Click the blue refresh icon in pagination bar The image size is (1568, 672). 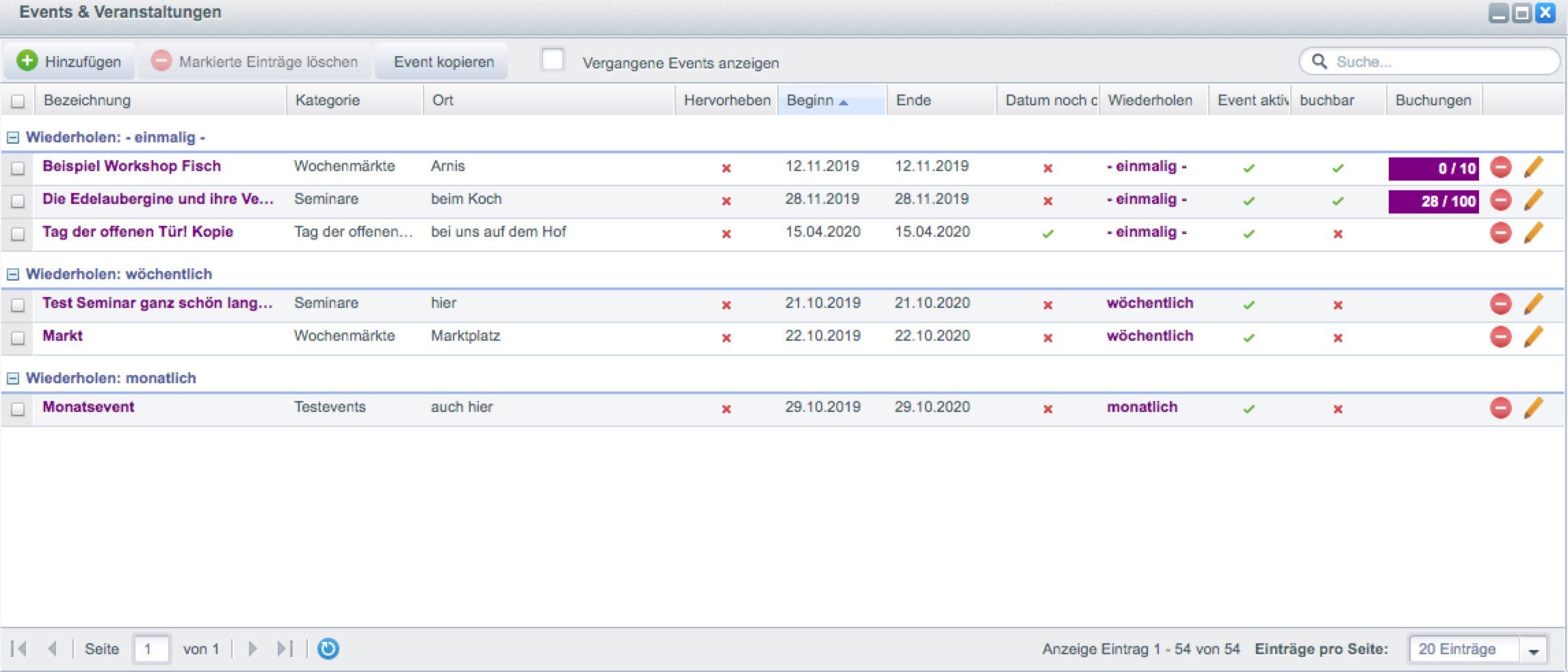(x=328, y=649)
